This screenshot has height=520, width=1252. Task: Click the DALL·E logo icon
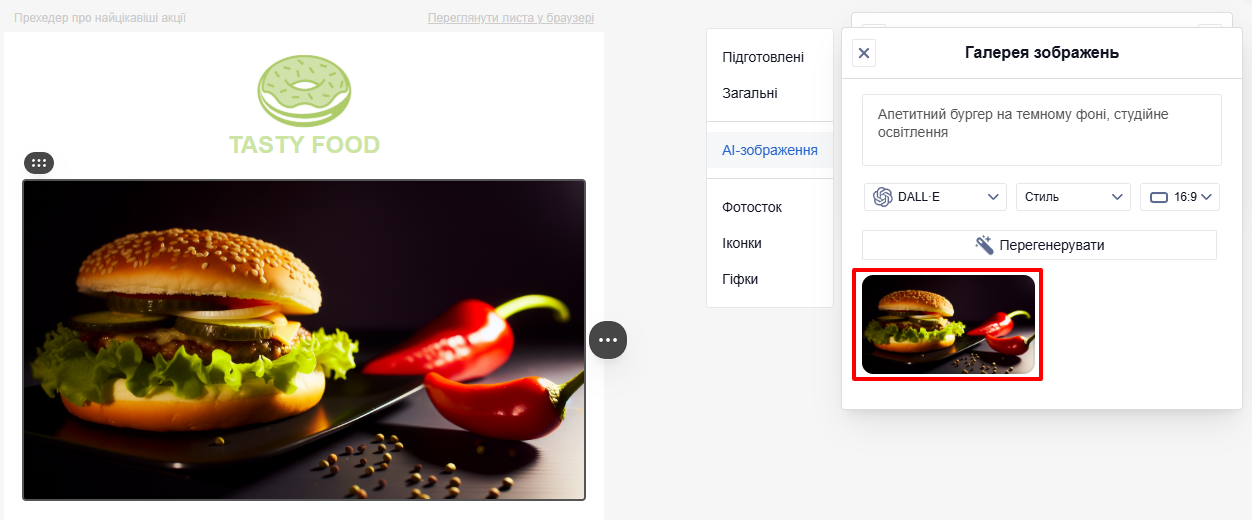[x=883, y=197]
